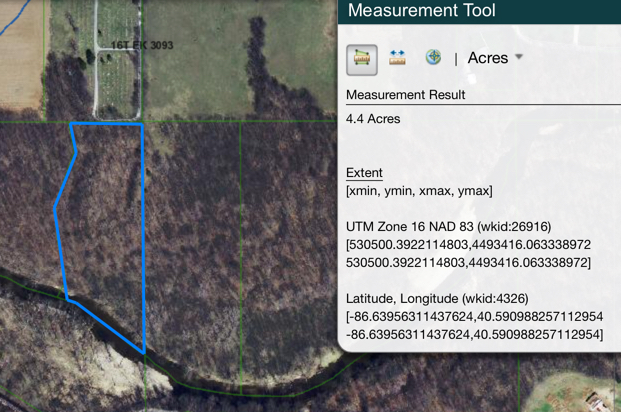Open the Acres unit dropdown
The width and height of the screenshot is (621, 412).
tap(495, 58)
